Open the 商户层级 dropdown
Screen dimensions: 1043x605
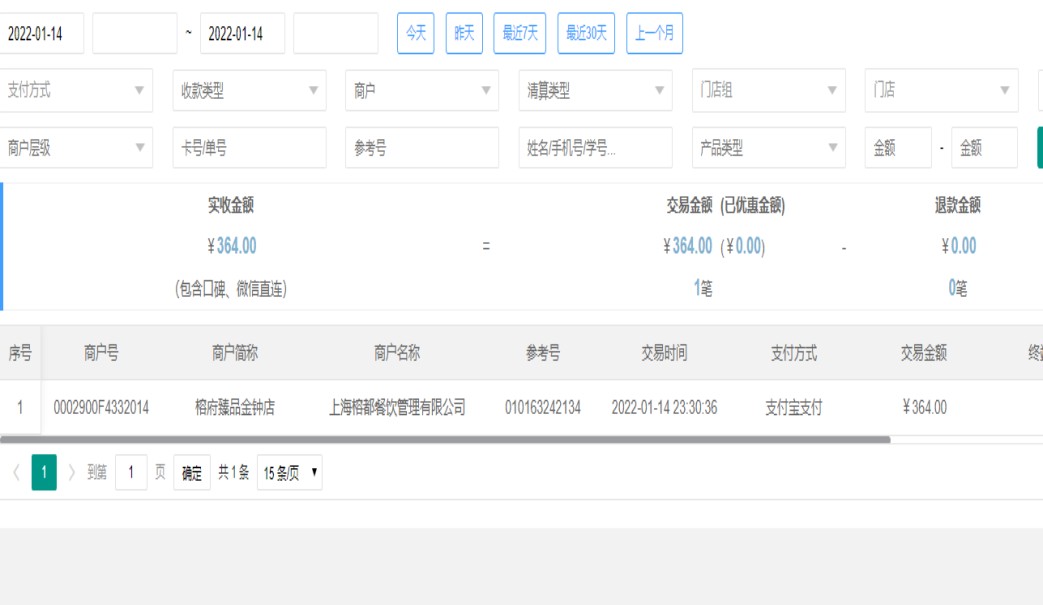click(76, 148)
